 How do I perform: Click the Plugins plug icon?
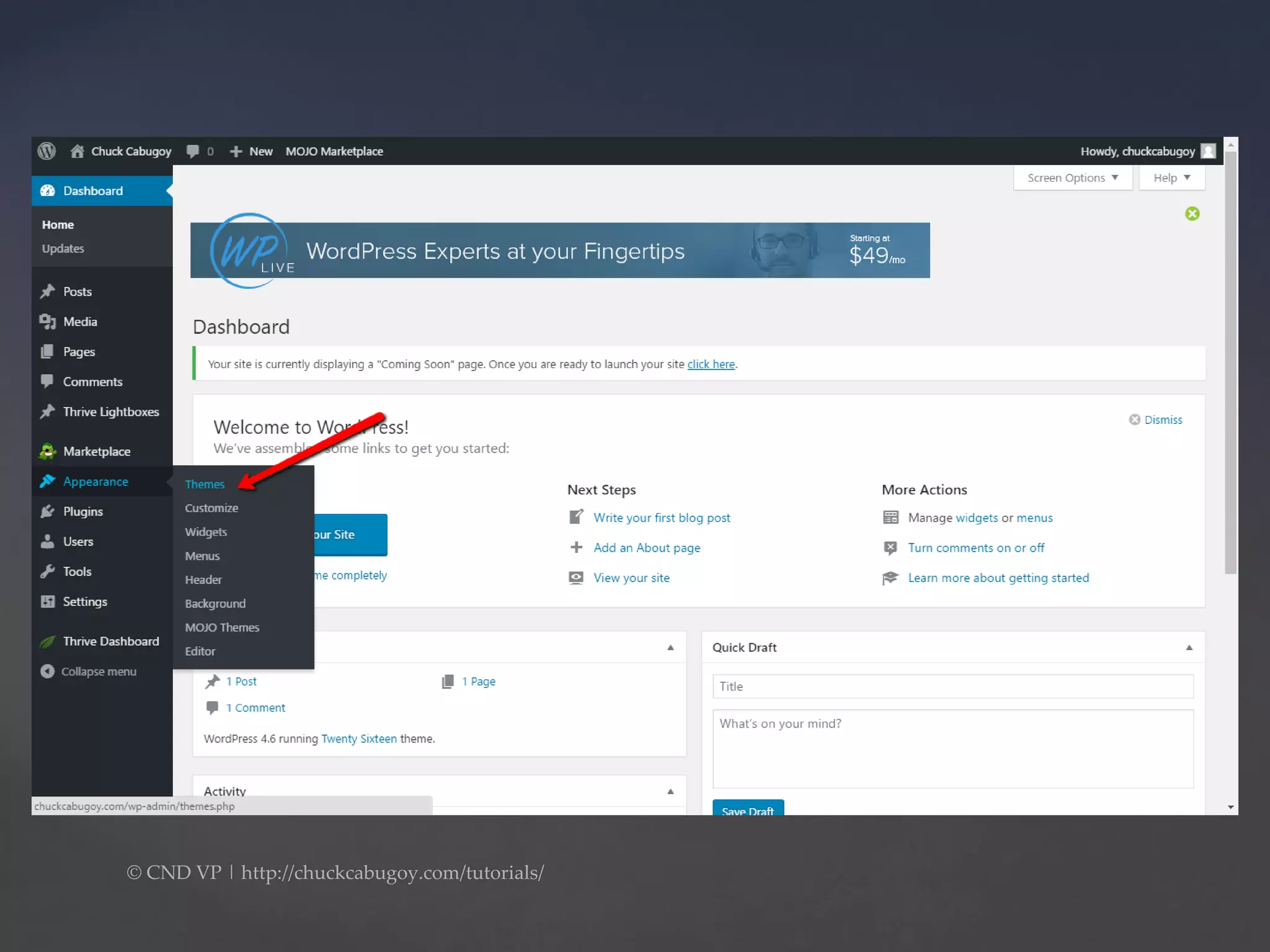[48, 511]
